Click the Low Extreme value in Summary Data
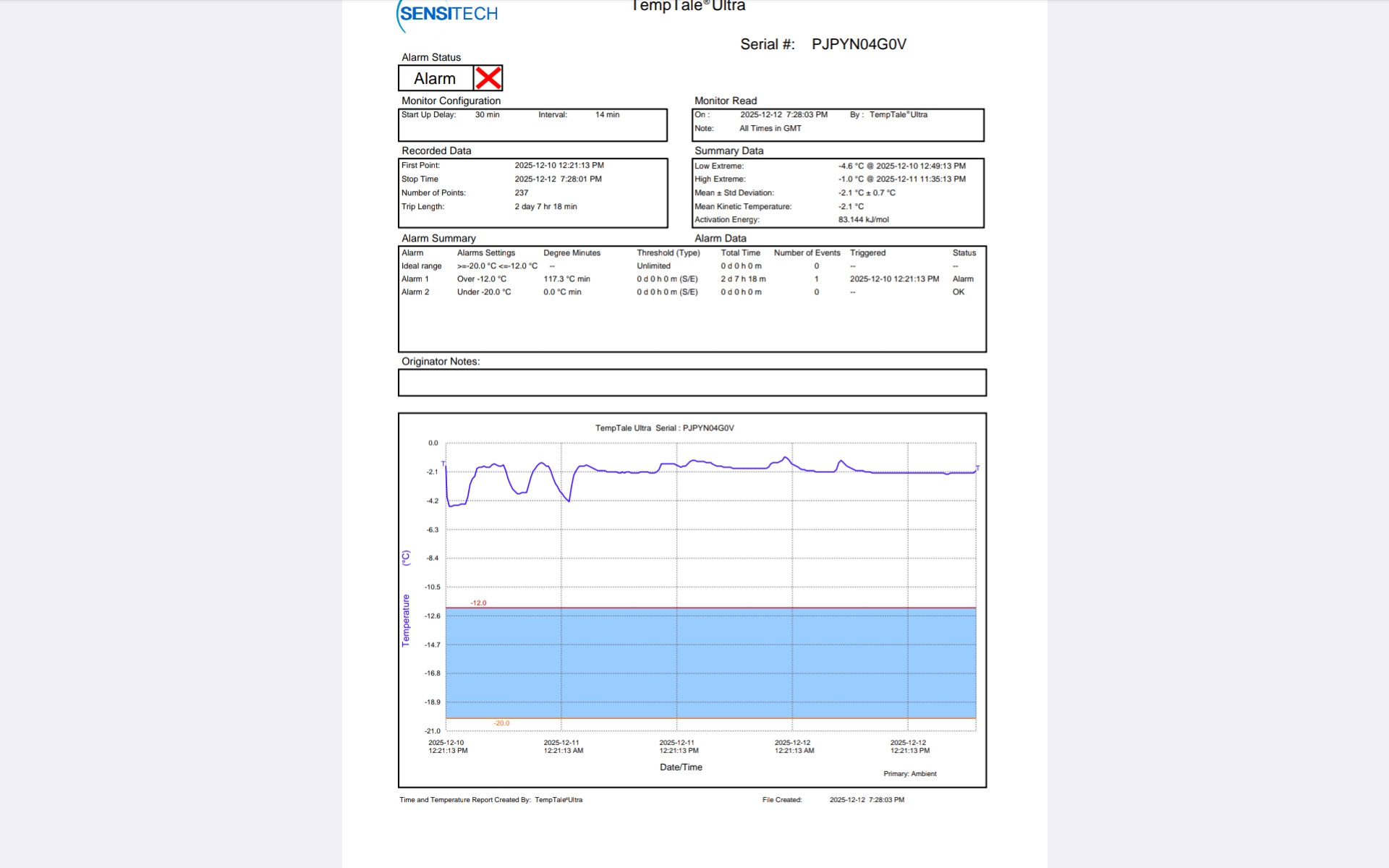 click(901, 166)
